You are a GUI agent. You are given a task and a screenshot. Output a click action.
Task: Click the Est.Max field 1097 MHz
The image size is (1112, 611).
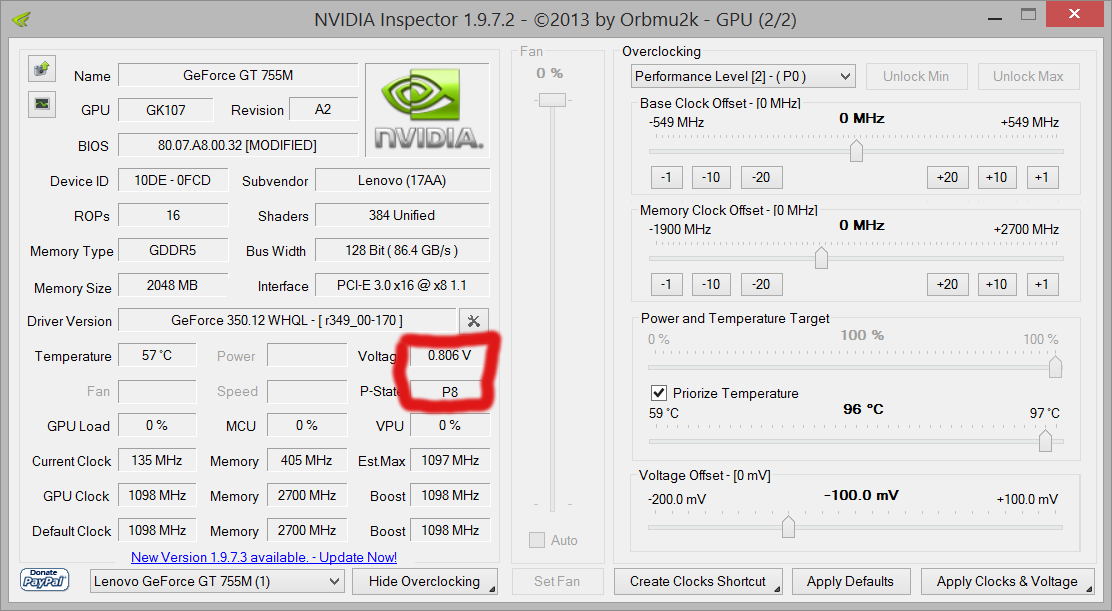tap(450, 460)
